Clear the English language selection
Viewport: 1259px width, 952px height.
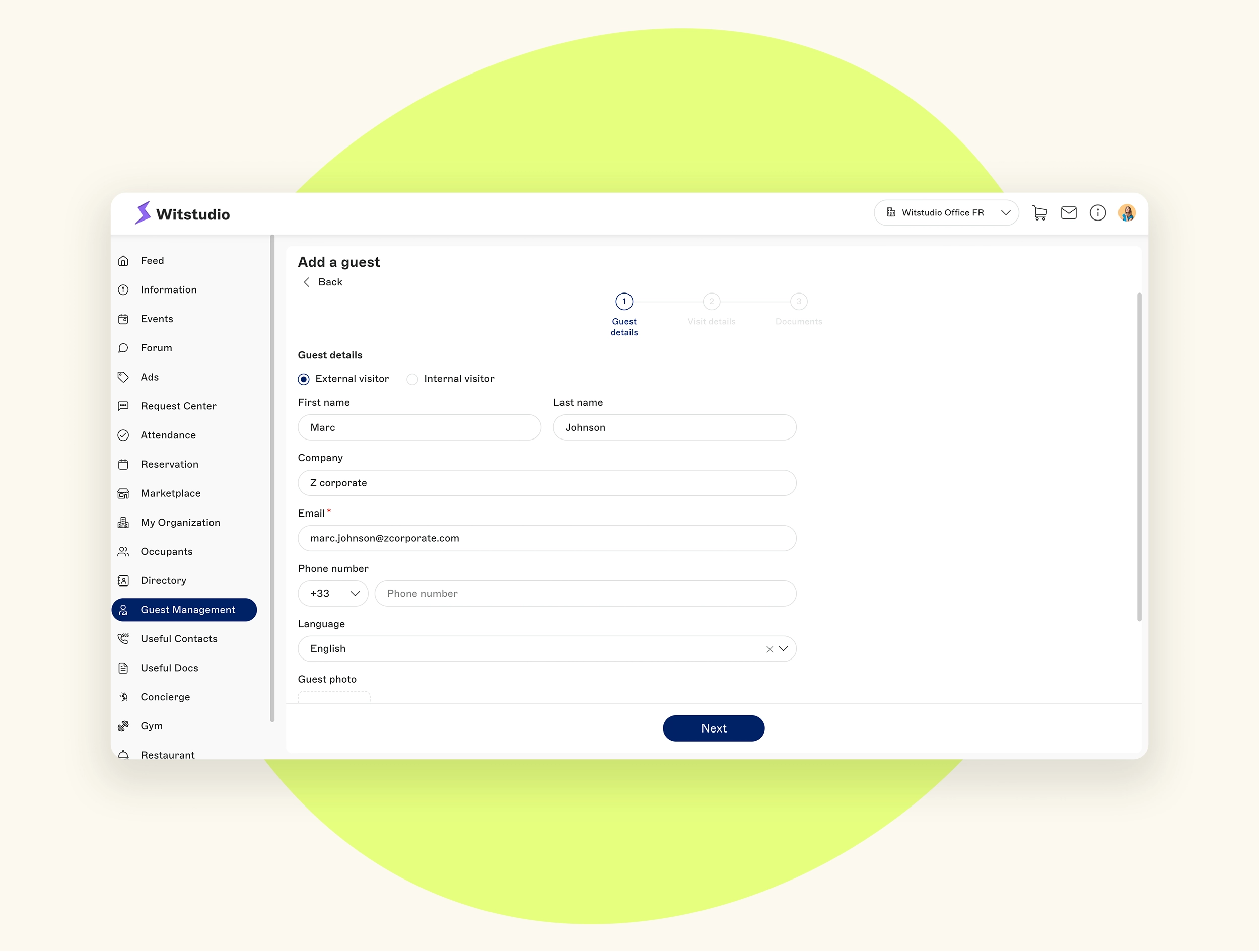point(770,649)
